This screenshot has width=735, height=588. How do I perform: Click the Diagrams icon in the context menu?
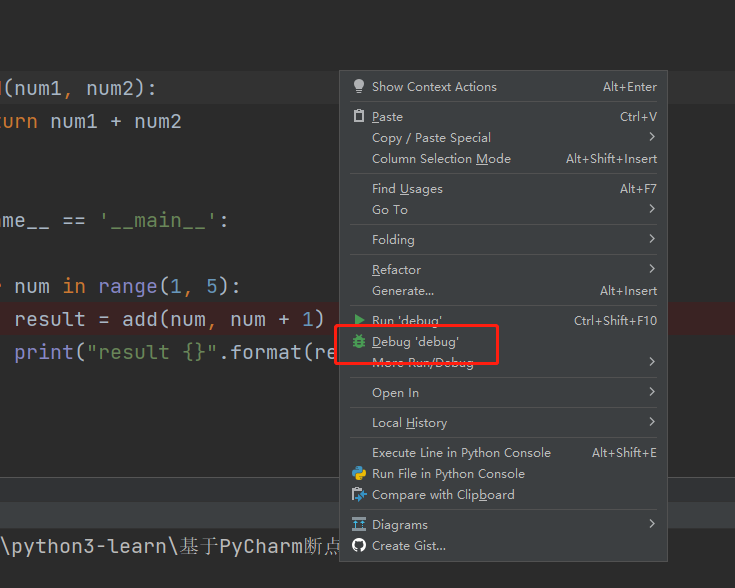tap(359, 525)
